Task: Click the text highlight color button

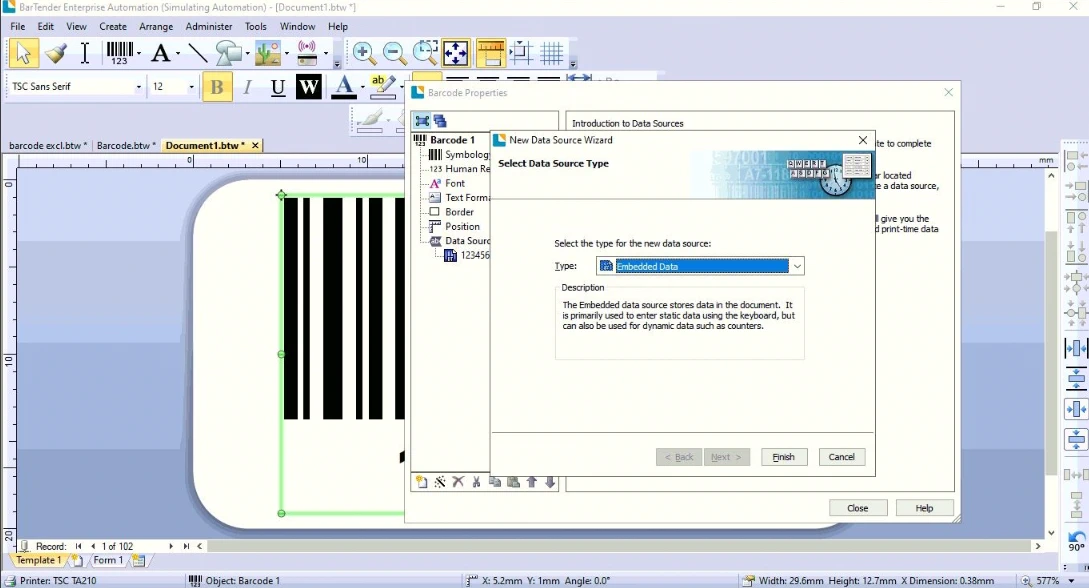Action: coord(383,87)
